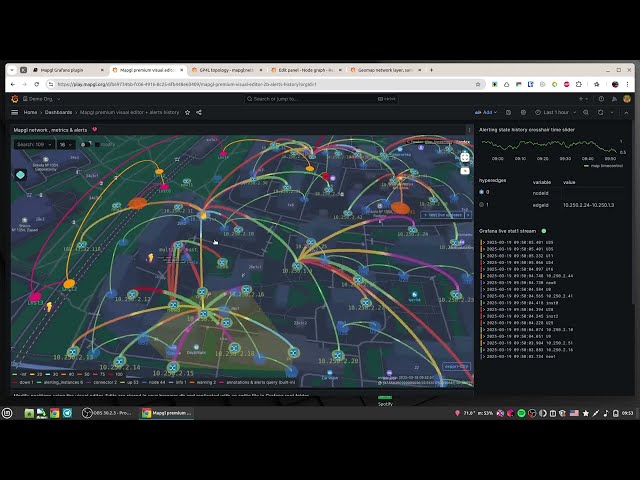
Task: Open Grafana news feed icon
Action: point(614,99)
